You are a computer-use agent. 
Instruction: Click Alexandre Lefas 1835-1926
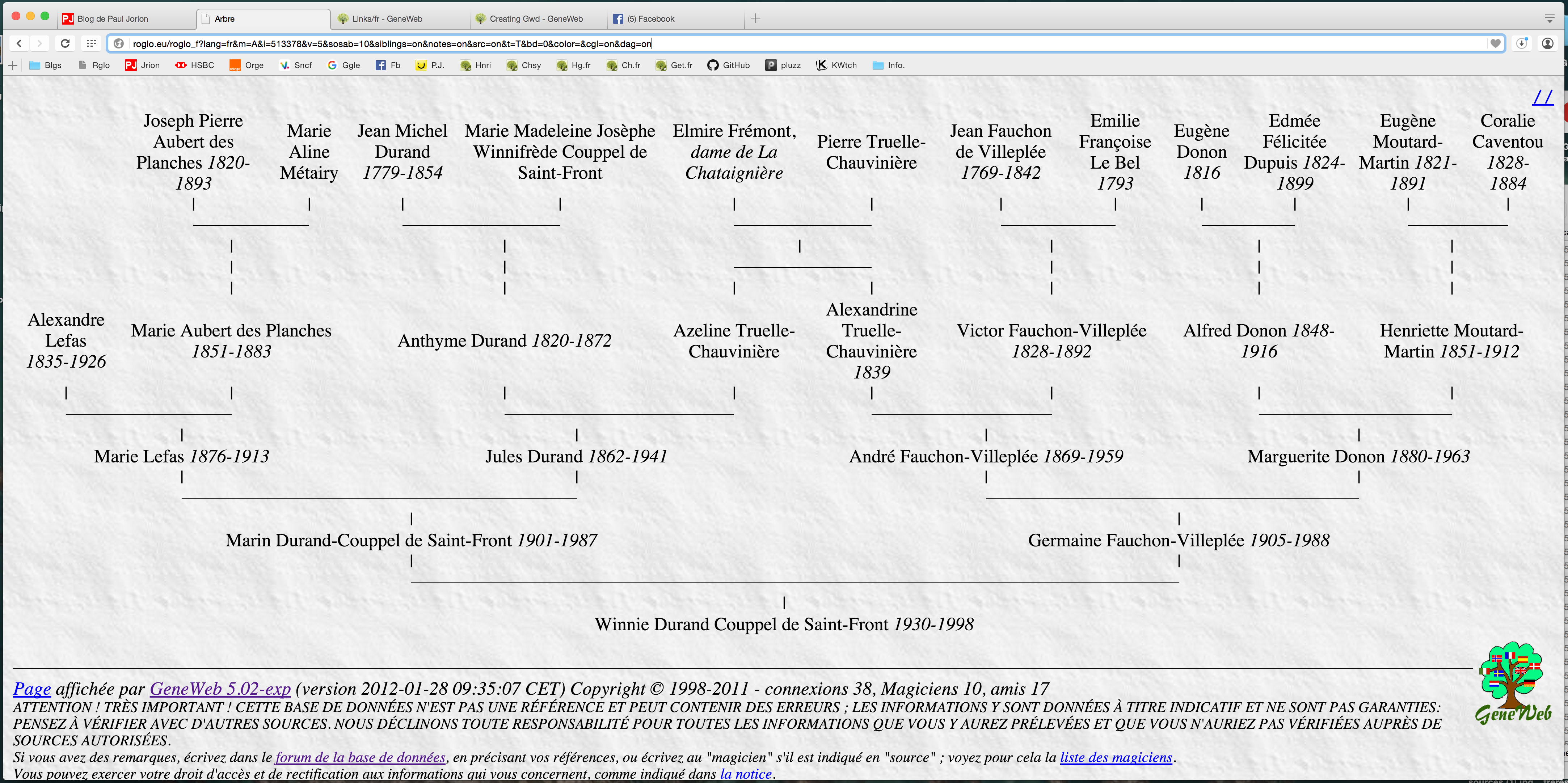tap(66, 341)
